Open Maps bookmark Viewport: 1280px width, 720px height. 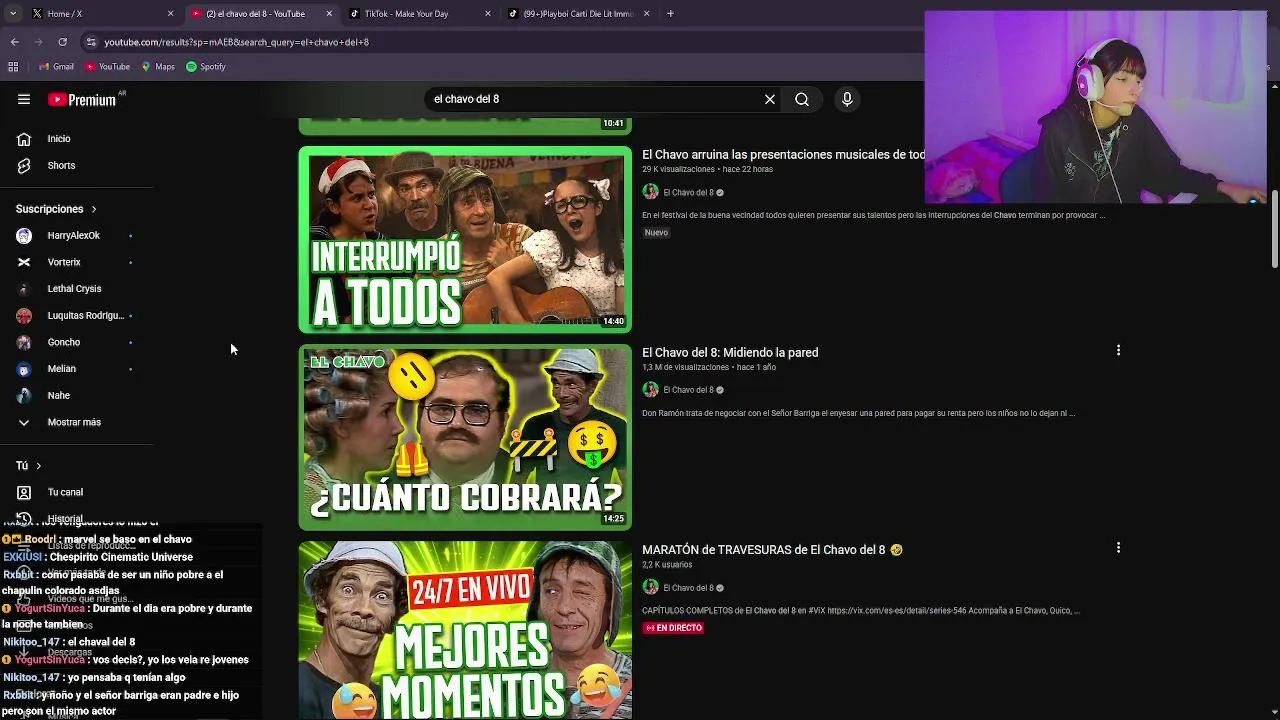tap(158, 67)
